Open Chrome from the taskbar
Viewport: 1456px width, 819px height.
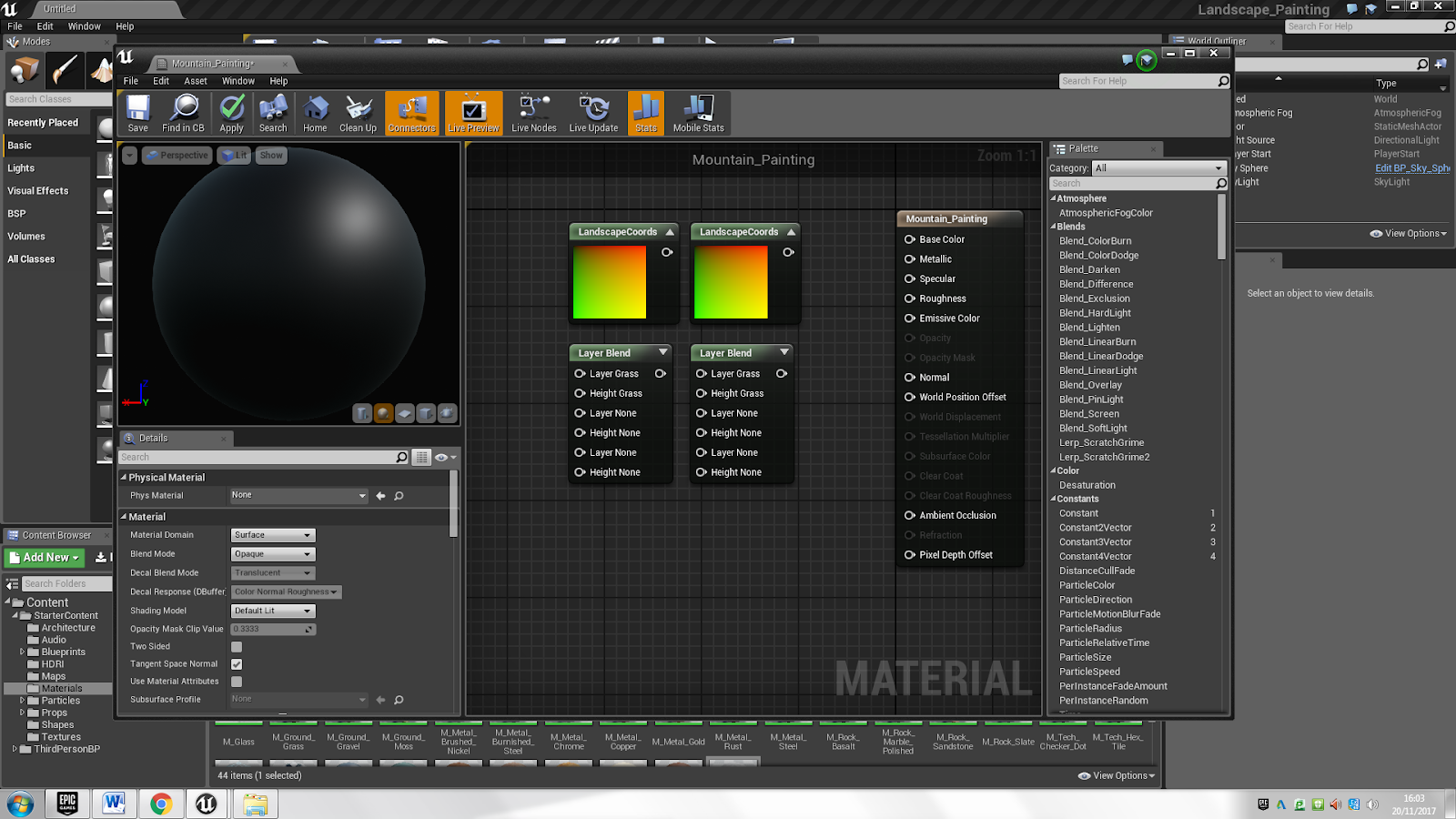(x=161, y=804)
